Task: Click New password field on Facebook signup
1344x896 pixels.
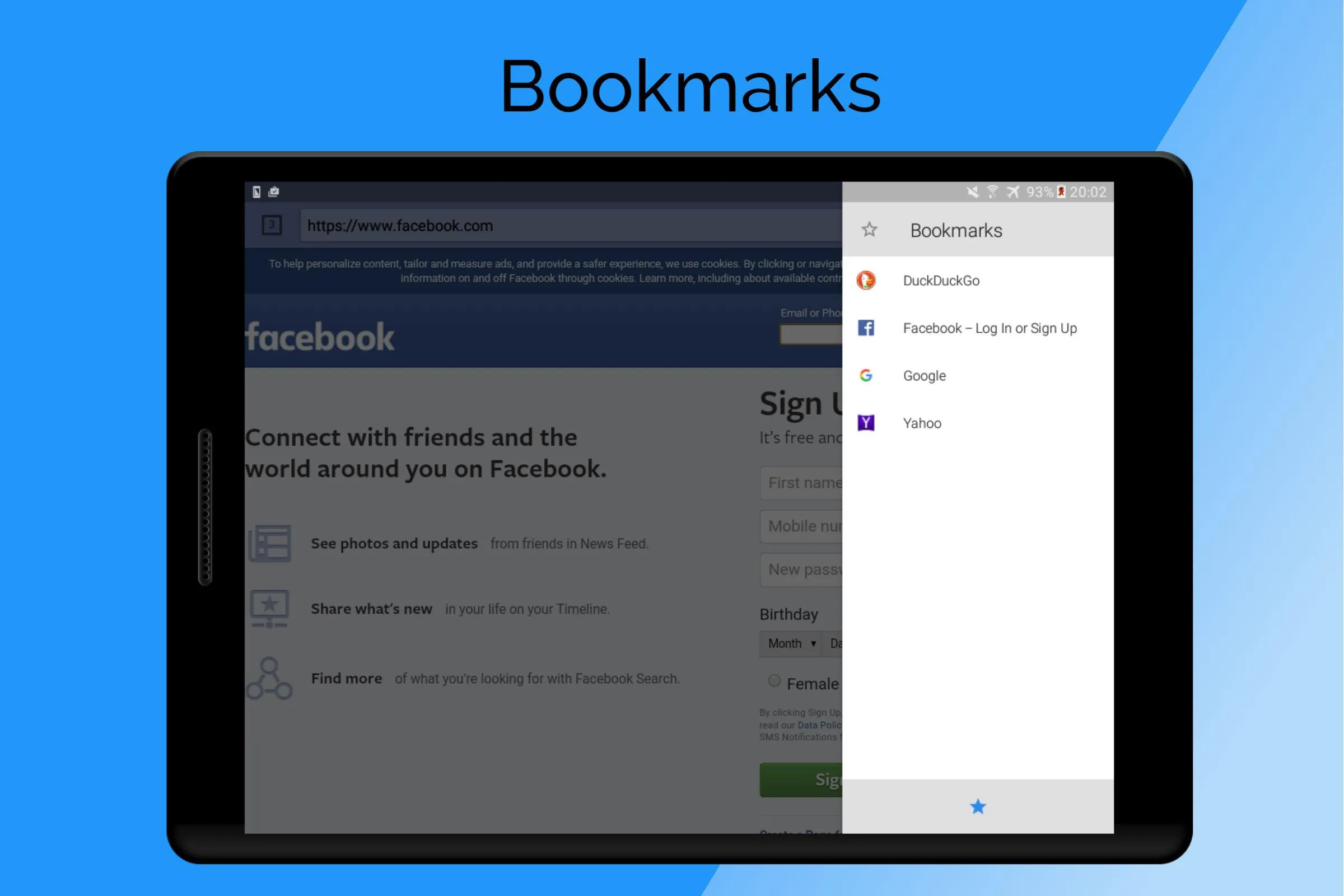Action: tap(800, 569)
